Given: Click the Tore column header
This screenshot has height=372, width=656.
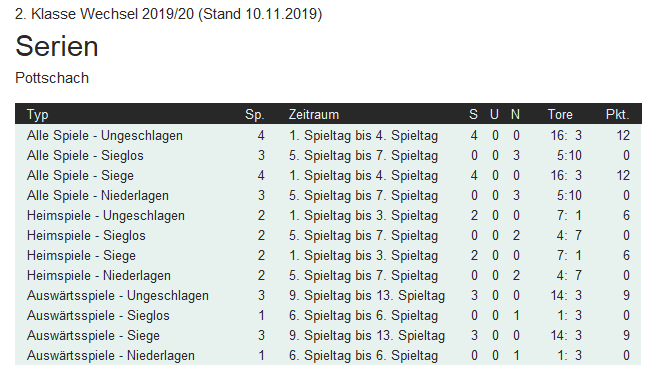Looking at the screenshot, I should (x=560, y=114).
